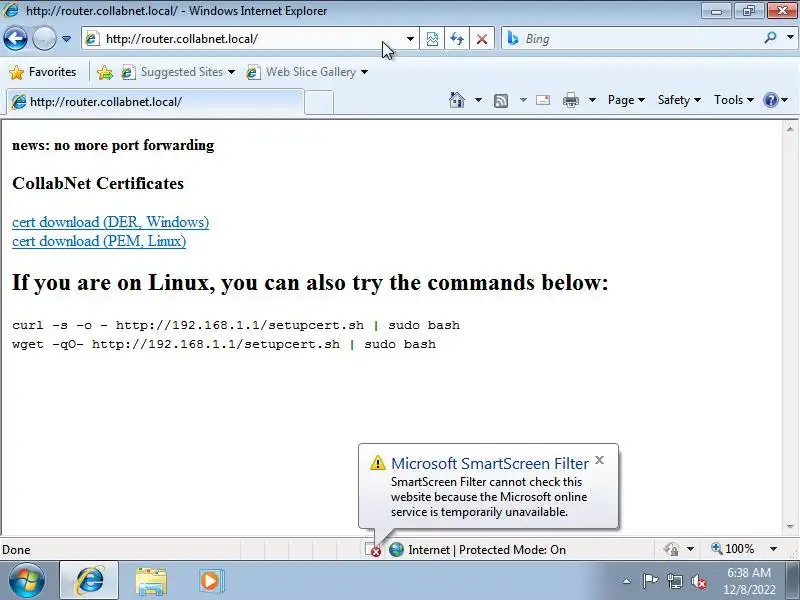Image resolution: width=800 pixels, height=600 pixels.
Task: Open cert download (DER, Windows) link
Action: 110,222
